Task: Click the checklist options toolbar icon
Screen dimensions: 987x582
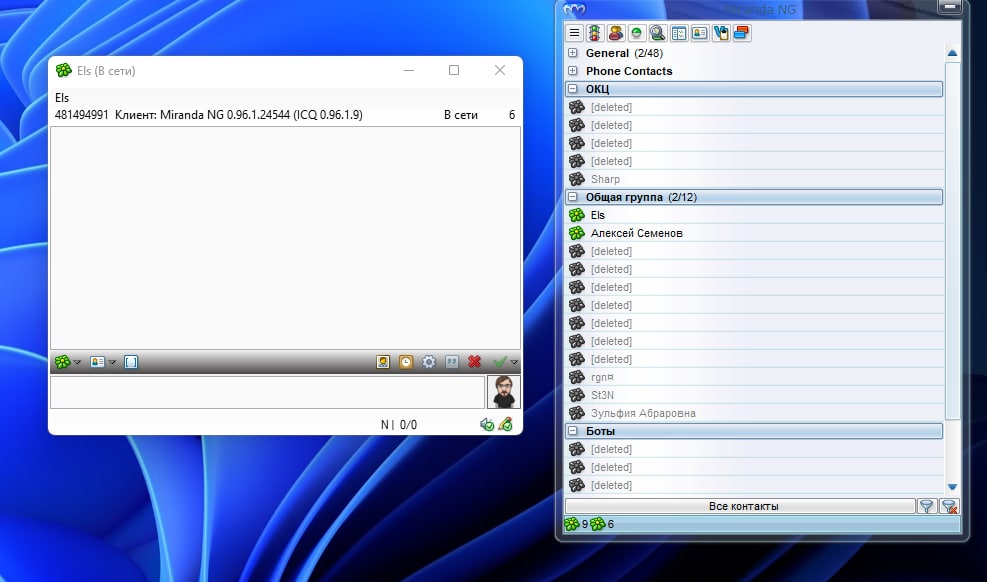Action: click(679, 33)
